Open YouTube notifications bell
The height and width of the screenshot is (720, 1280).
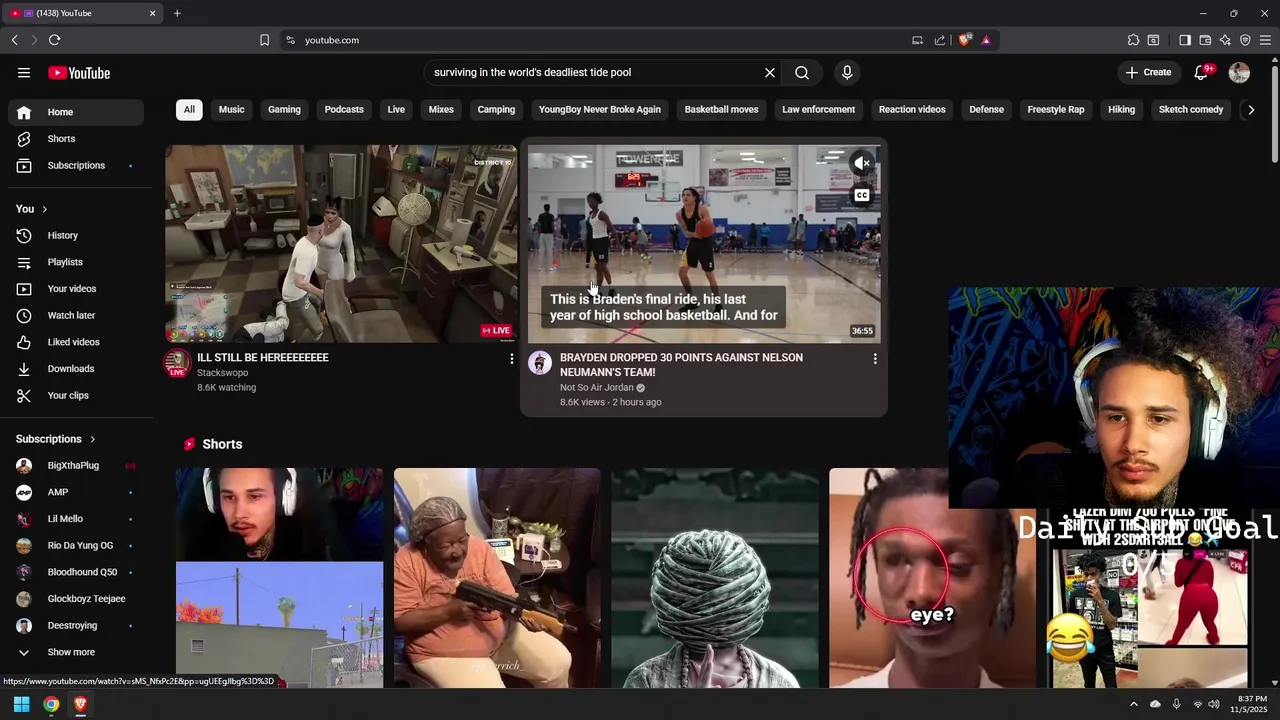point(1202,73)
